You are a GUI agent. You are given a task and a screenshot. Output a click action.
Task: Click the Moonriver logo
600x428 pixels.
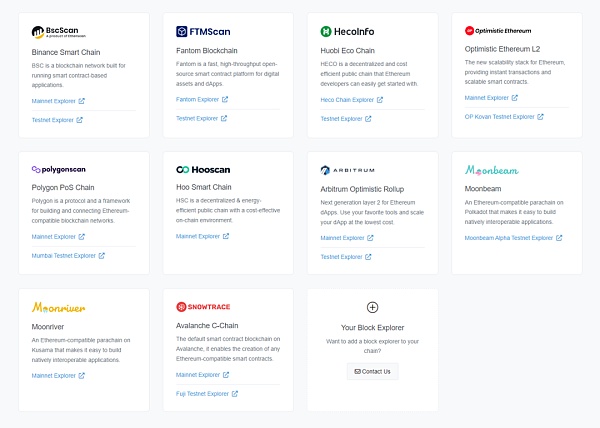click(x=59, y=307)
